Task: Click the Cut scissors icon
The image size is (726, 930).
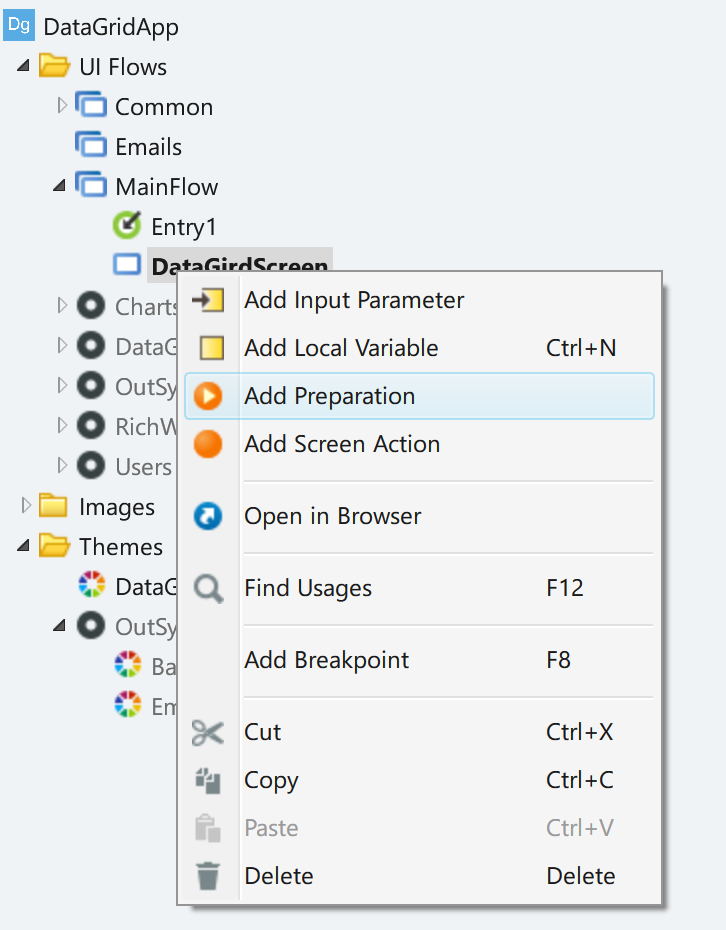Action: tap(208, 732)
